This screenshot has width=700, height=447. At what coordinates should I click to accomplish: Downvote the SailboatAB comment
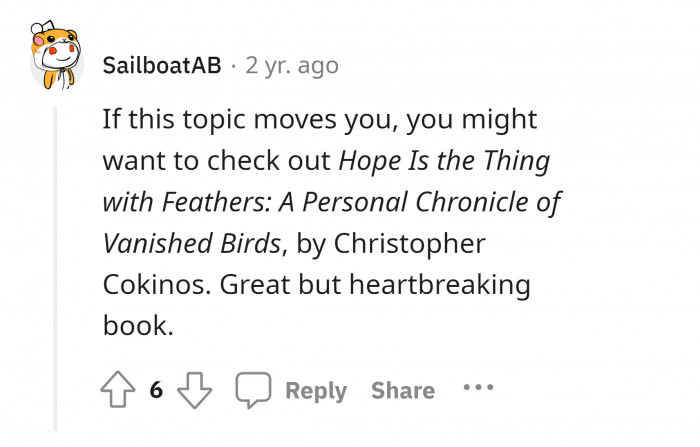(x=193, y=389)
